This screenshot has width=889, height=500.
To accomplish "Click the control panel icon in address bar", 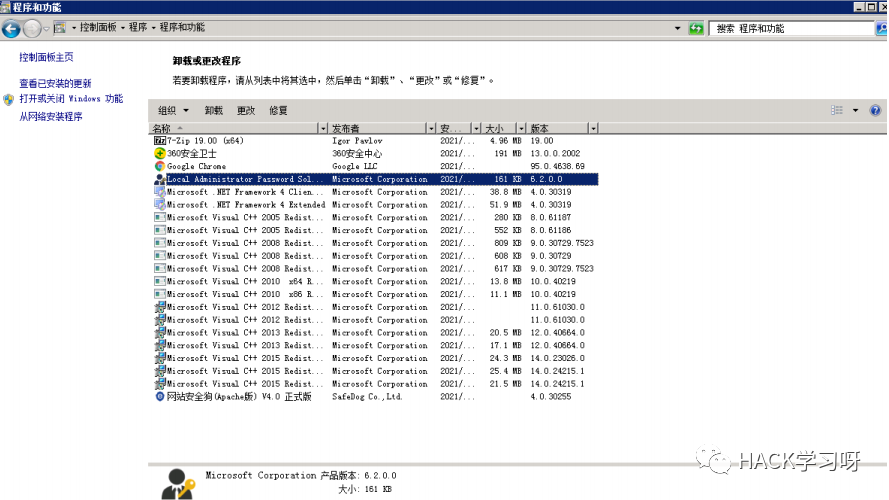I will click(x=60, y=28).
